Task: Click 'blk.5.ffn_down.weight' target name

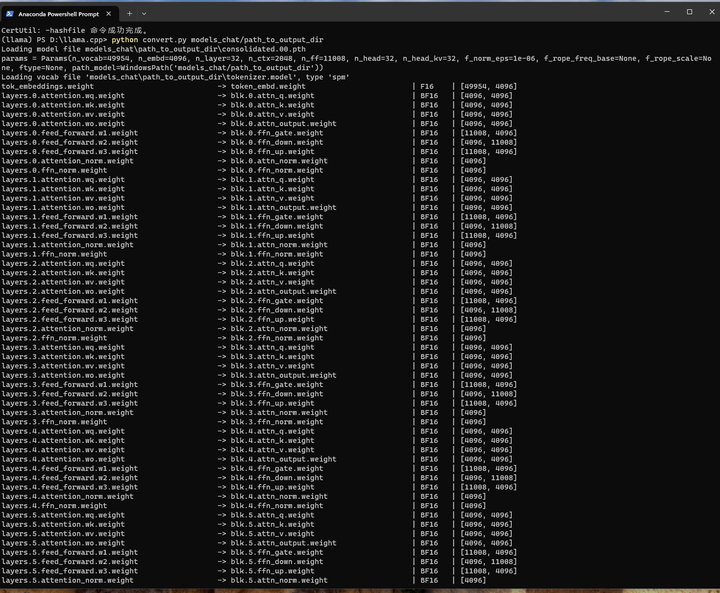Action: 277,562
